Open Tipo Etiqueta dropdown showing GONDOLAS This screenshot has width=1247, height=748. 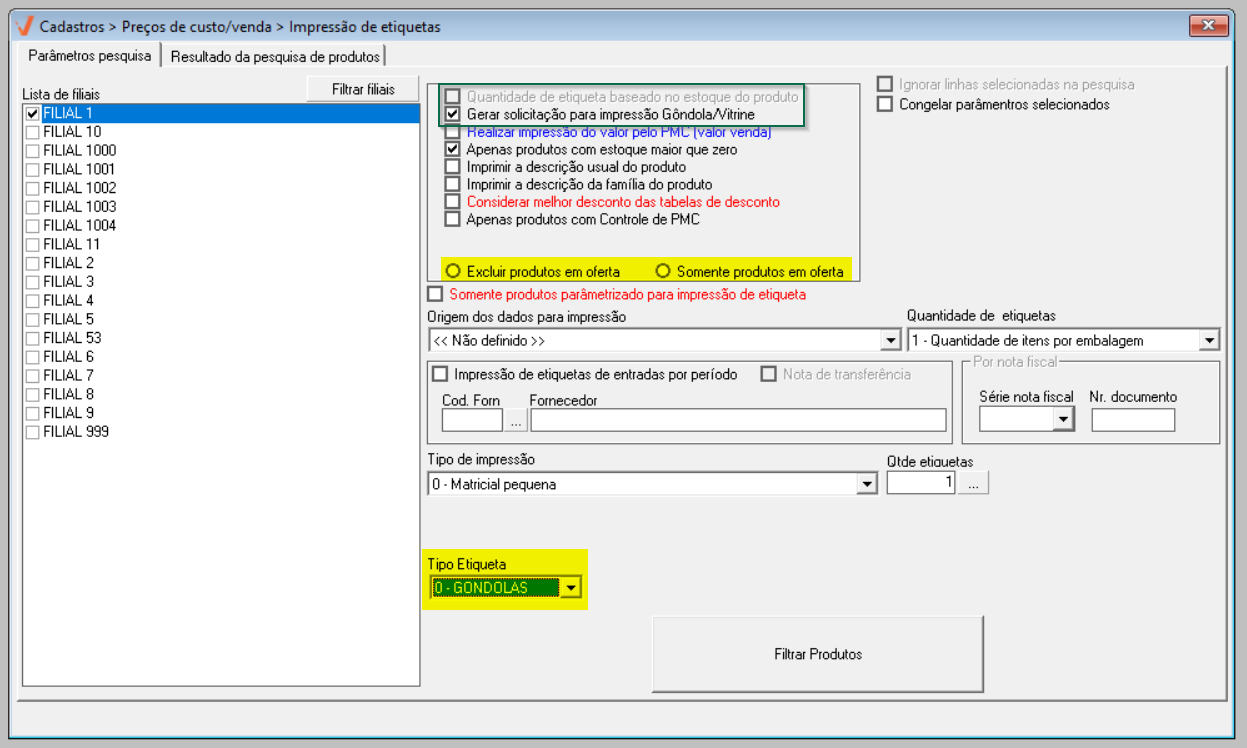(x=570, y=588)
